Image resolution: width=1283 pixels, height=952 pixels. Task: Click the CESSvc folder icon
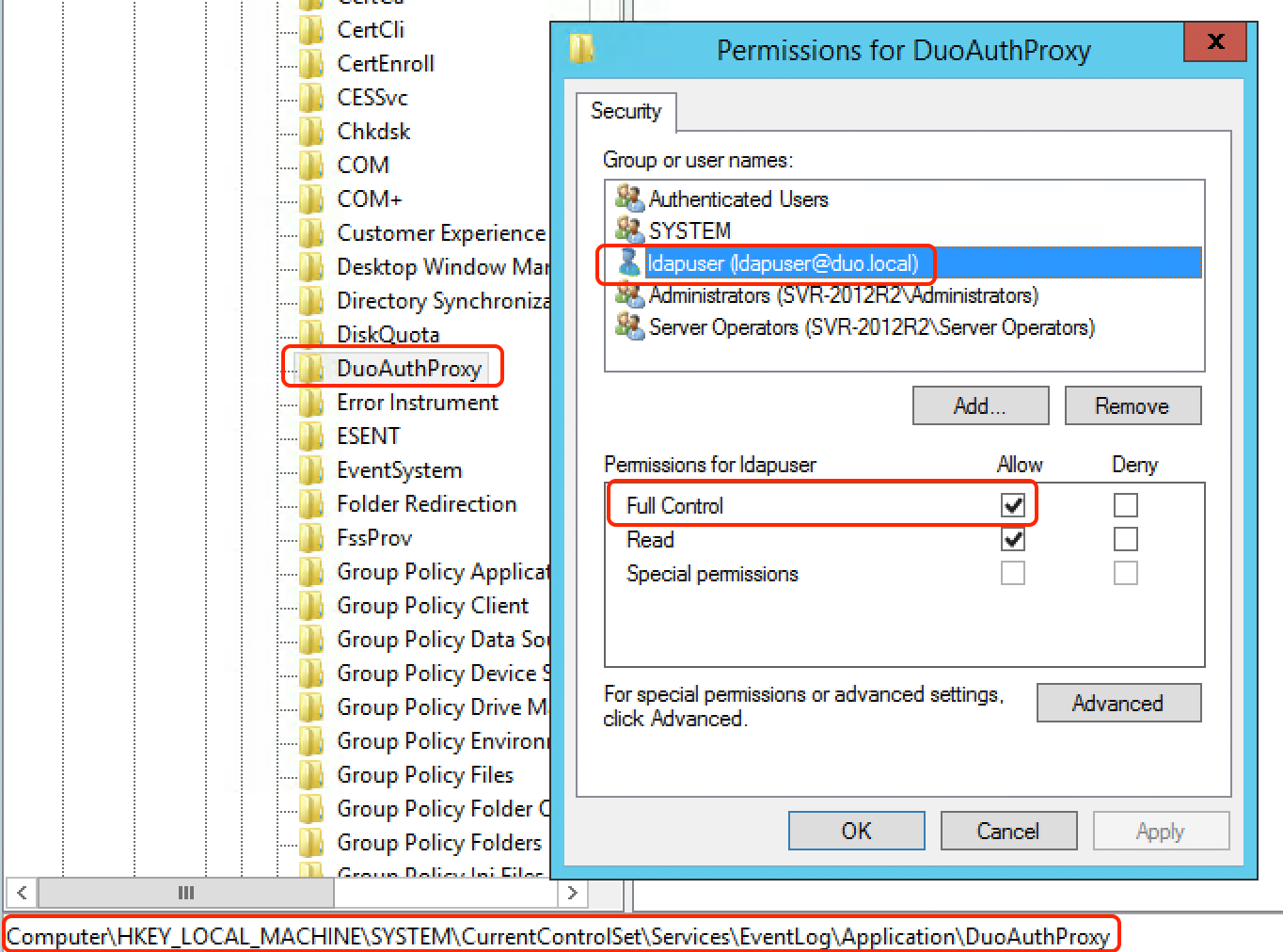pos(311,98)
